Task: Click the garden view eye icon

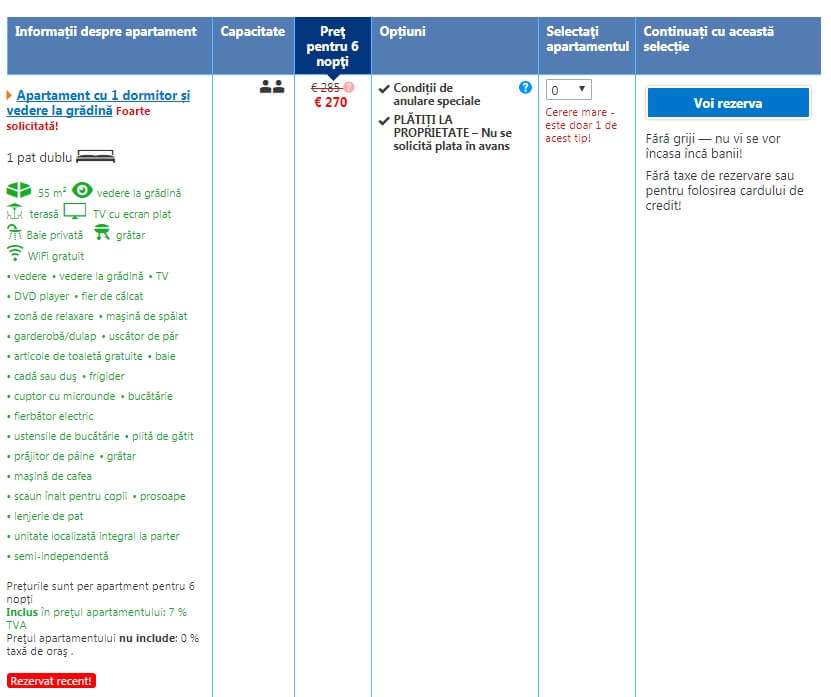Action: (x=82, y=190)
